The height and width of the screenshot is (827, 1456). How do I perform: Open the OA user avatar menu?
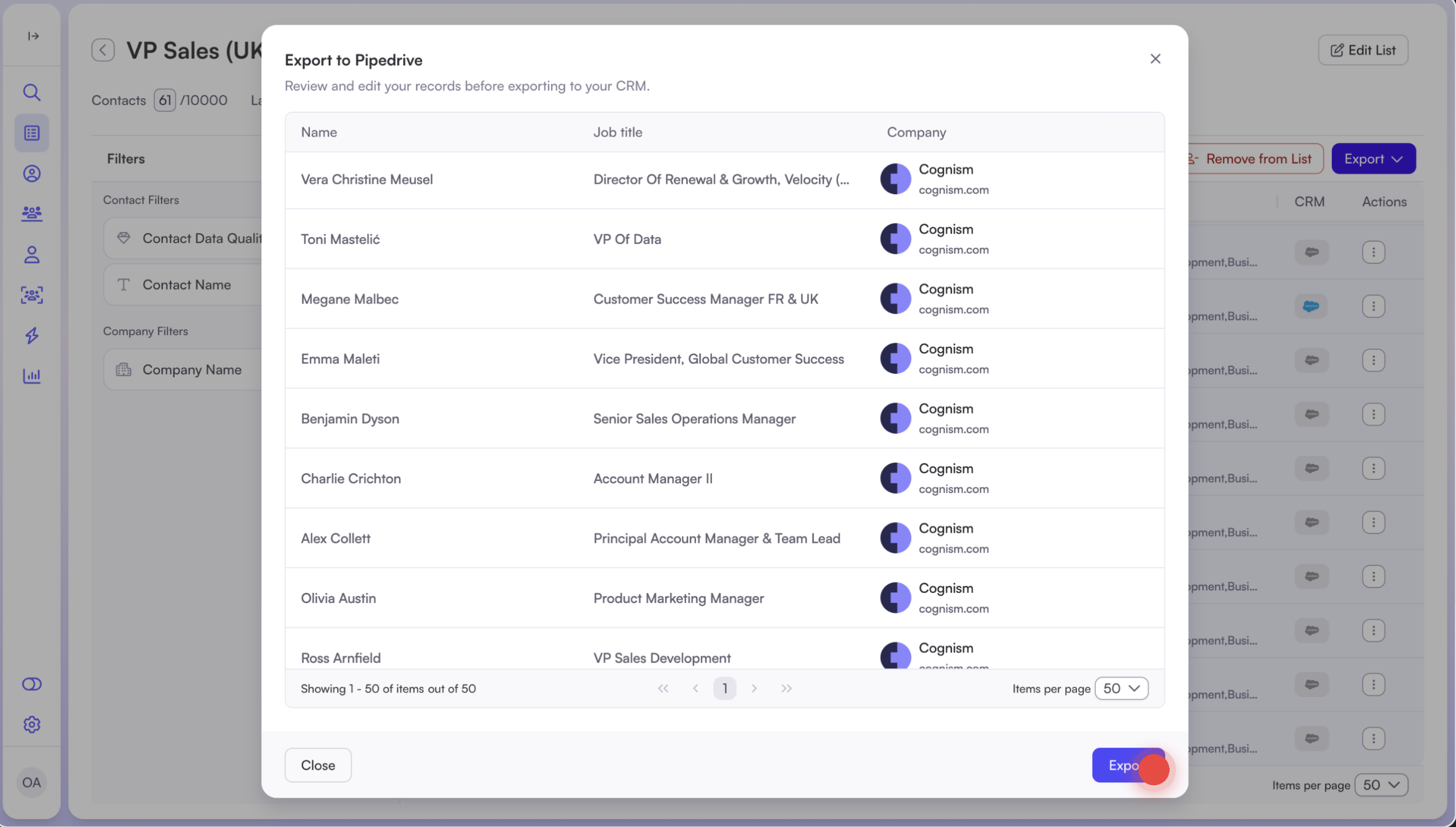(x=32, y=782)
